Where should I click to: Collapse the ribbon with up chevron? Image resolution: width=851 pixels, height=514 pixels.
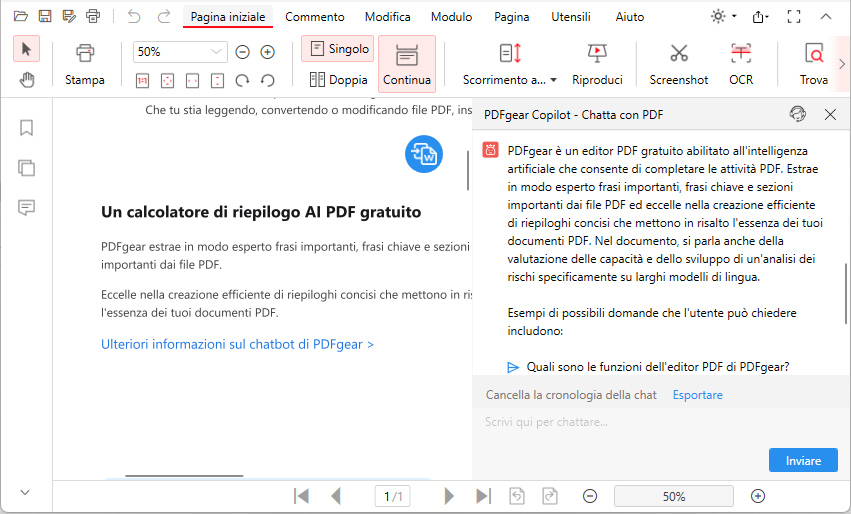point(825,17)
